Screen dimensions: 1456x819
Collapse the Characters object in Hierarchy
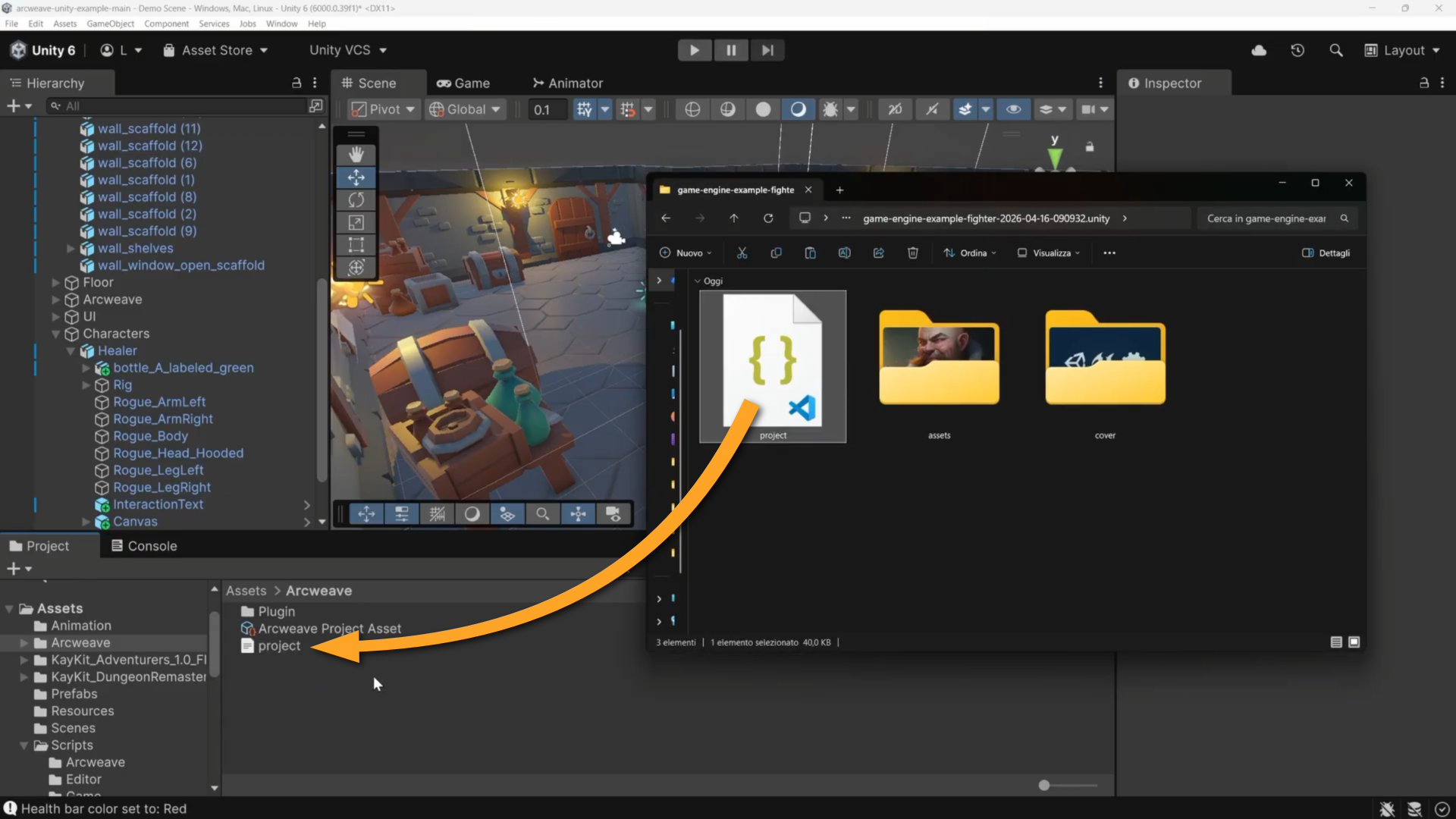pyautogui.click(x=55, y=334)
